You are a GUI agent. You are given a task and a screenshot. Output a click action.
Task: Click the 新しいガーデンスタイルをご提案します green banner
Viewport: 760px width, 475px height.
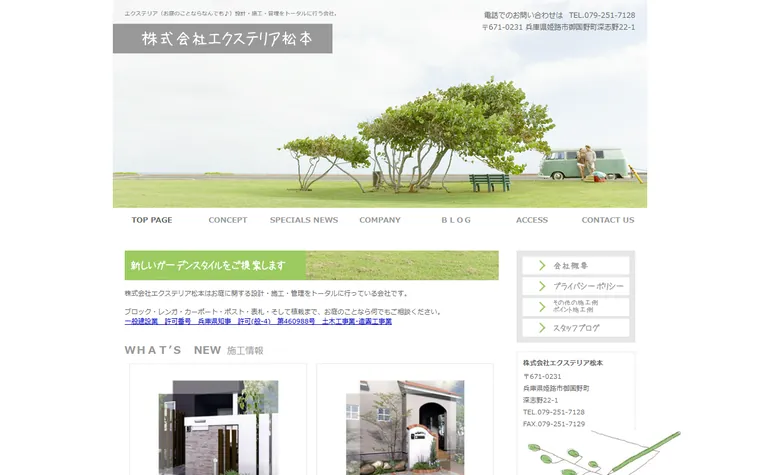312,265
